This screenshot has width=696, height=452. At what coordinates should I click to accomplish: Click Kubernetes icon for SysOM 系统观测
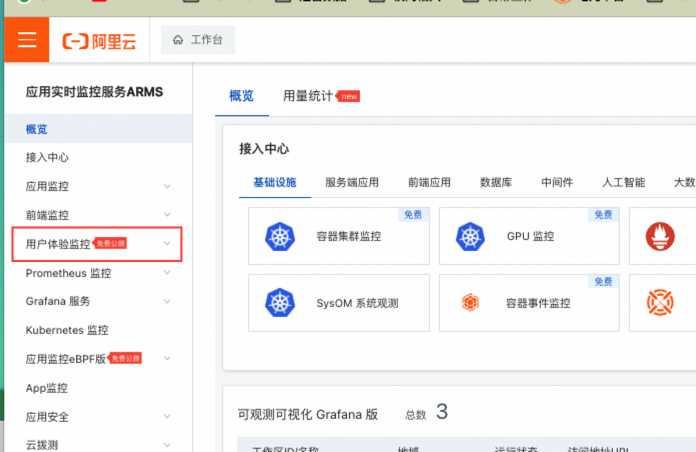[x=280, y=303]
